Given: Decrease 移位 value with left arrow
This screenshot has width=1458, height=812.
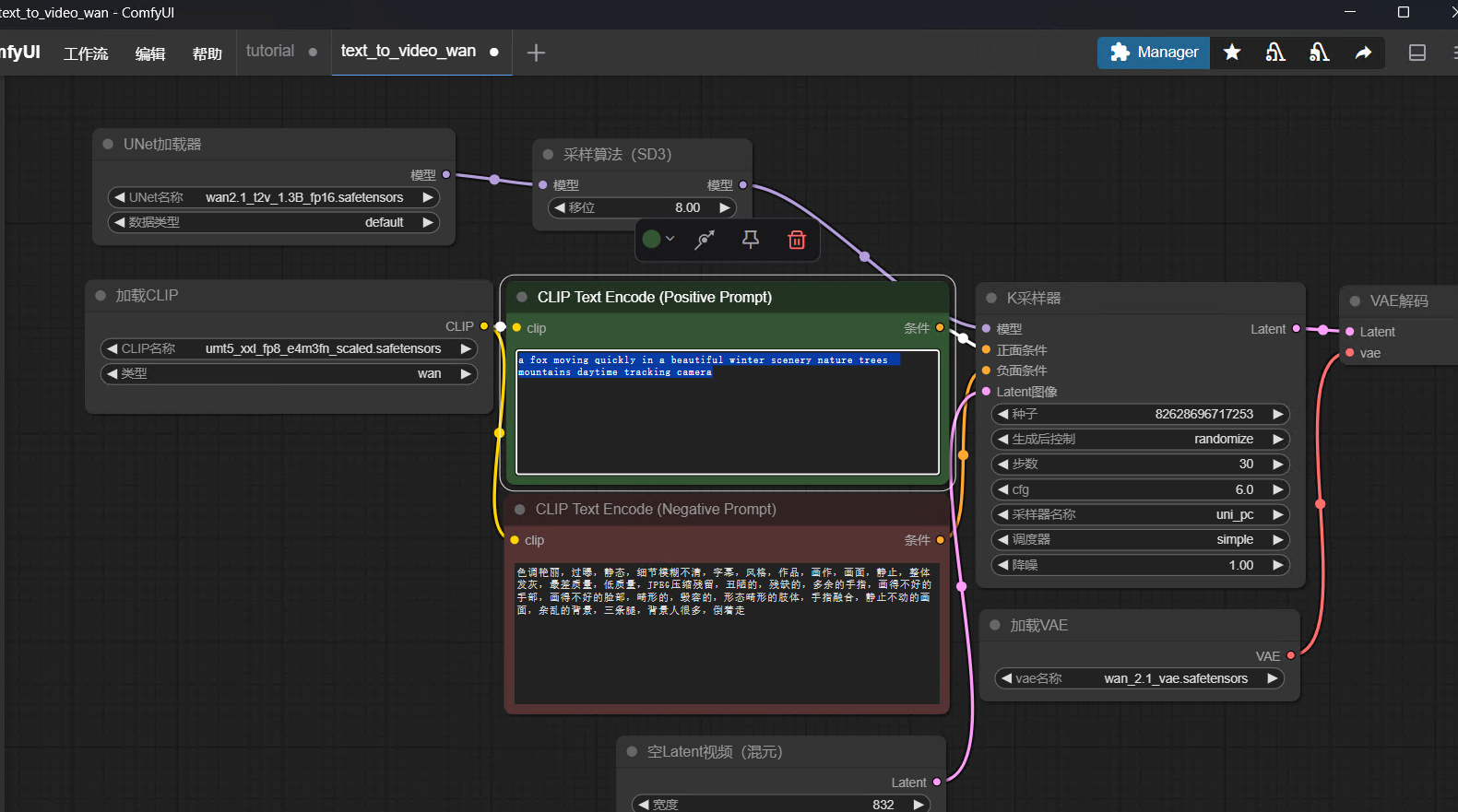Looking at the screenshot, I should click(559, 207).
